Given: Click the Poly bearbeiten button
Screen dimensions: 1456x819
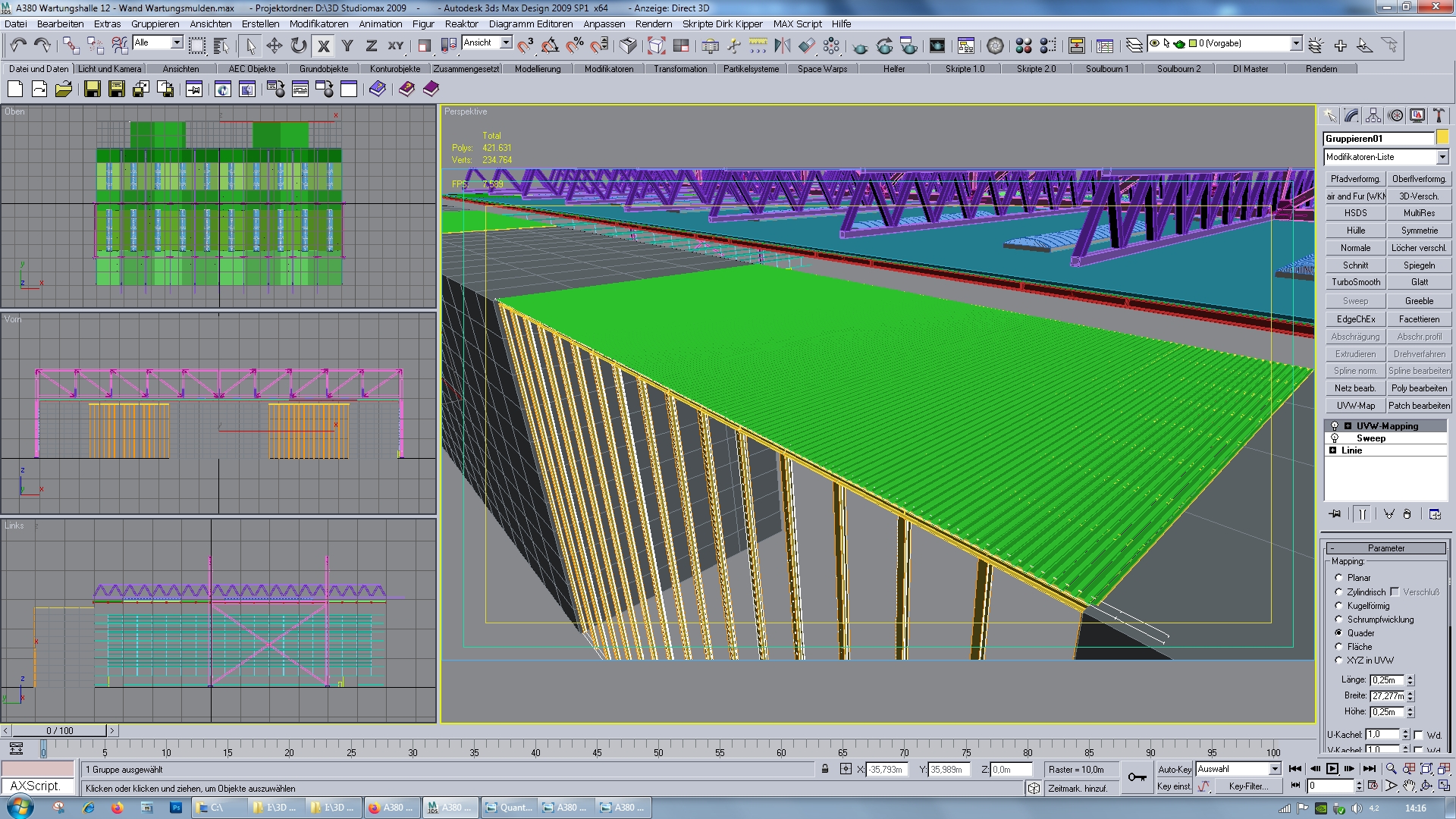Looking at the screenshot, I should coord(1419,388).
